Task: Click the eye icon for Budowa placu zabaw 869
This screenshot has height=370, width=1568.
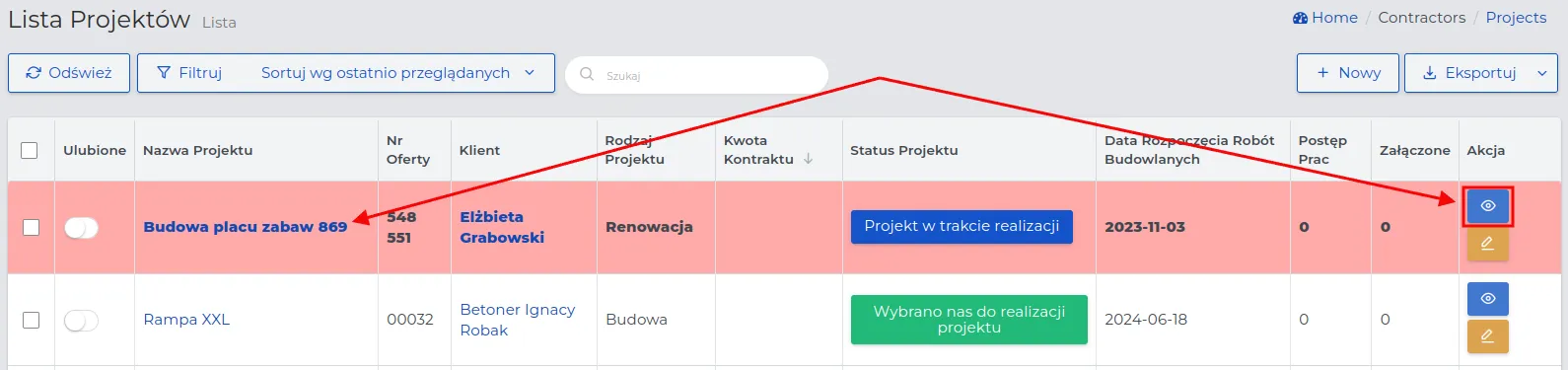Action: click(1487, 206)
